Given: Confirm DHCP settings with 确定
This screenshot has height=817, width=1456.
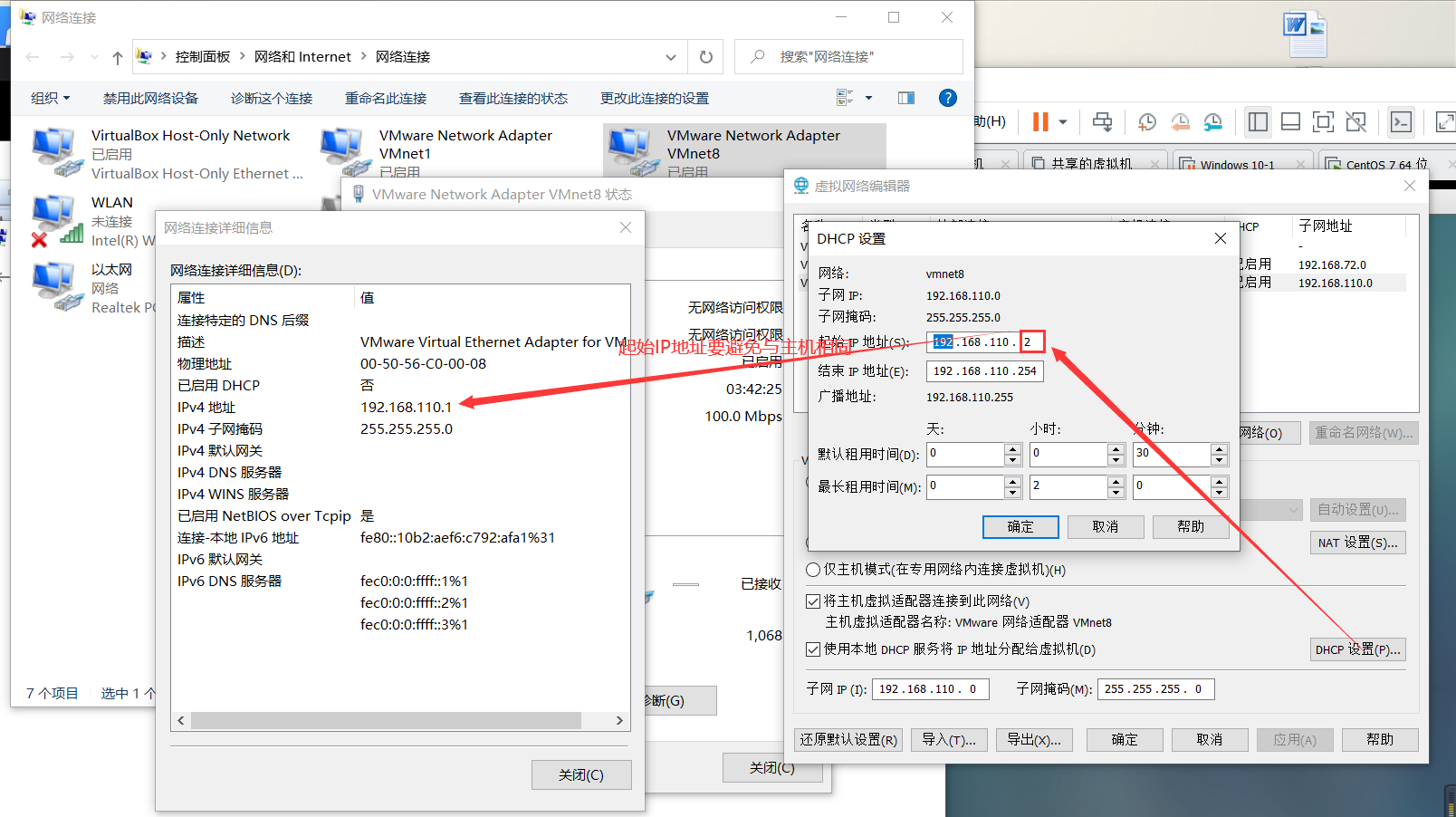Looking at the screenshot, I should (x=1020, y=527).
